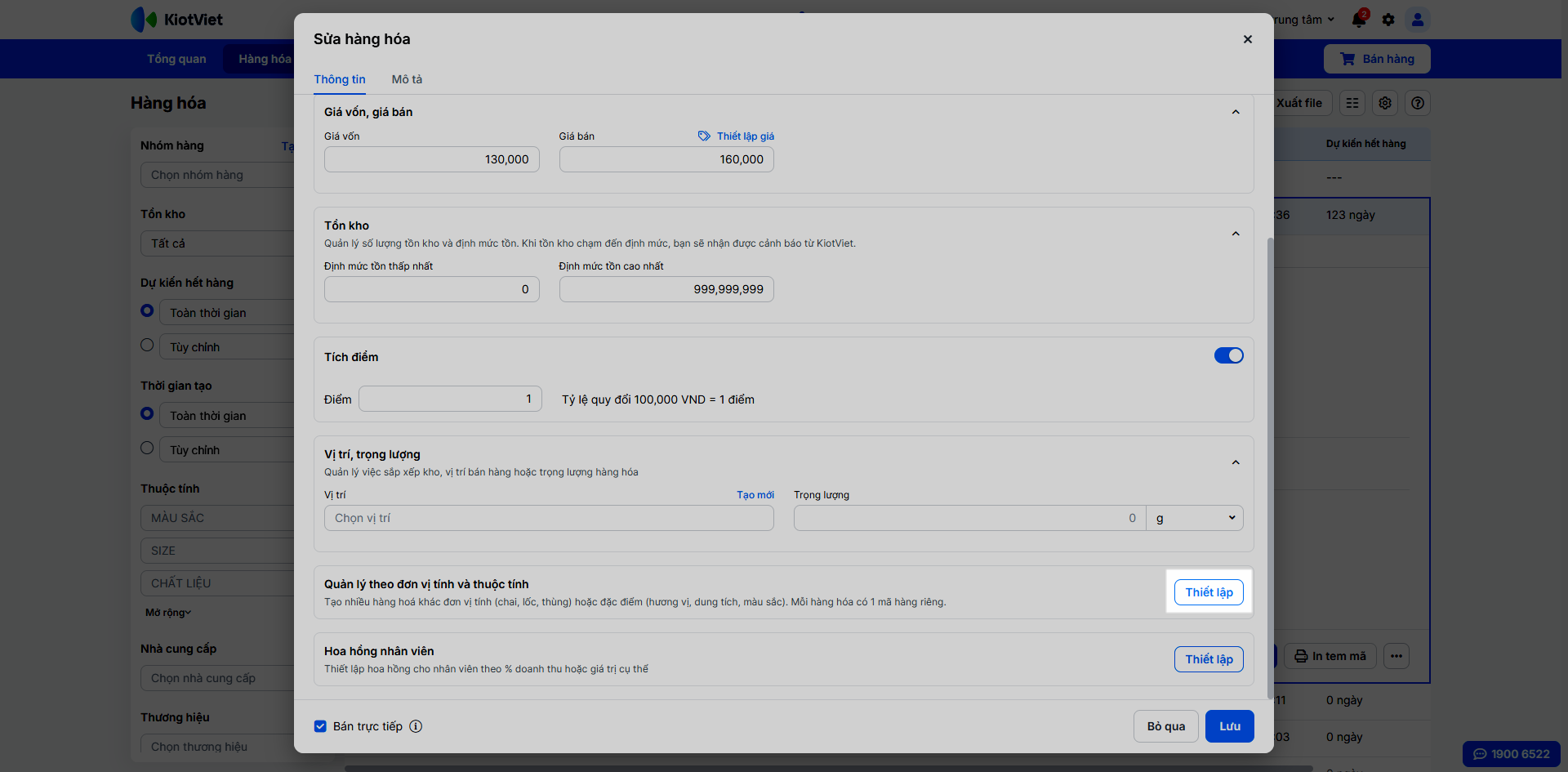Close the Sửa hàng hóa dialog

tap(1247, 39)
